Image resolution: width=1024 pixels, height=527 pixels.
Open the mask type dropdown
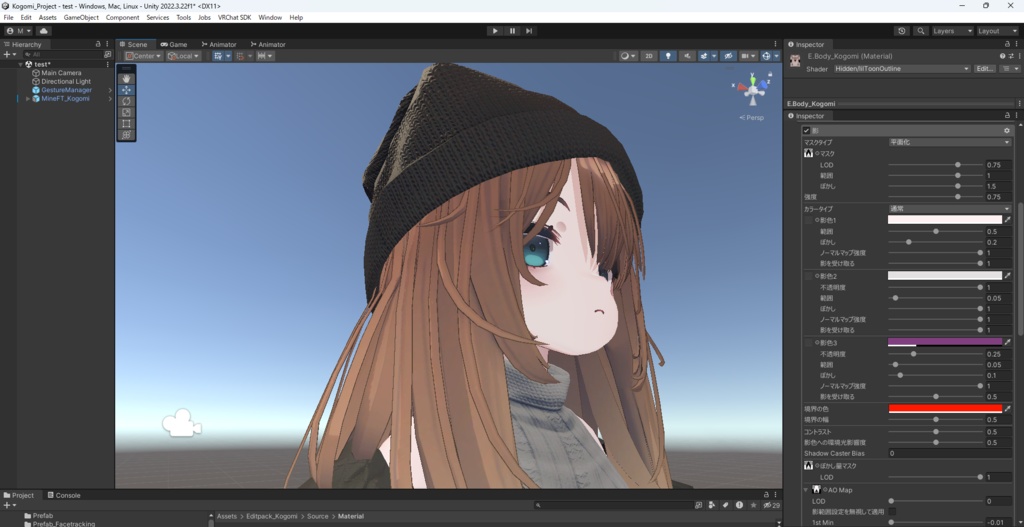click(950, 142)
